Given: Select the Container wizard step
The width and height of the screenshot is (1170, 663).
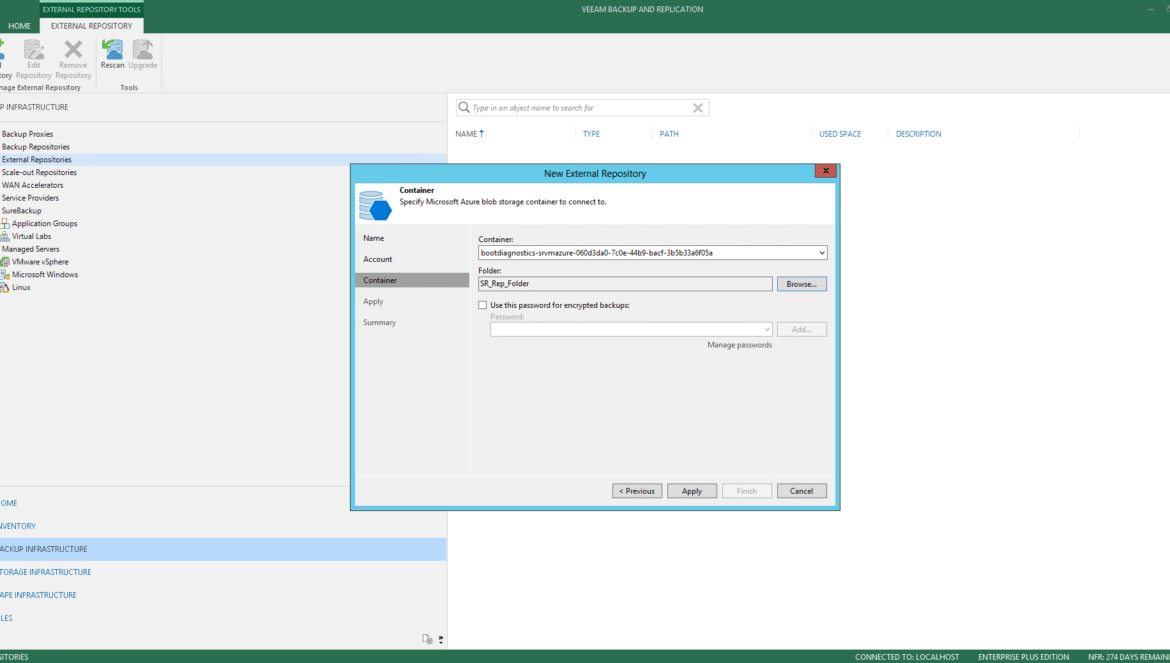Looking at the screenshot, I should pyautogui.click(x=412, y=280).
